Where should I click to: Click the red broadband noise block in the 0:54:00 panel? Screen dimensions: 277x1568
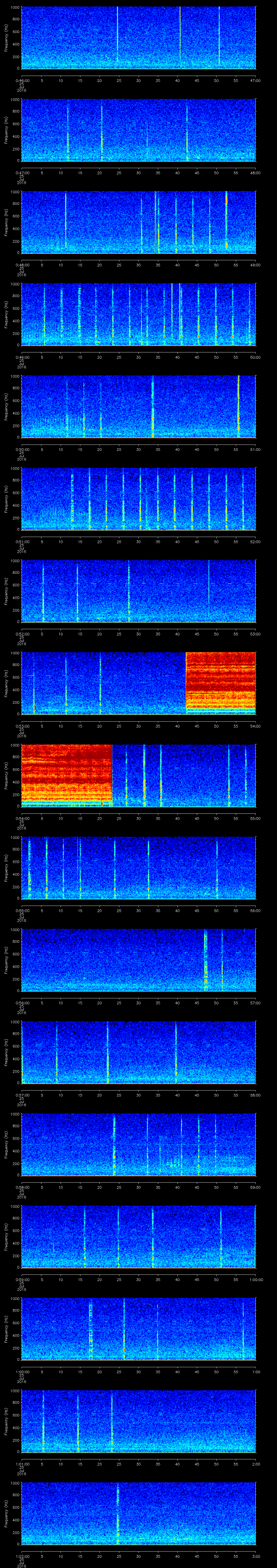click(67, 775)
